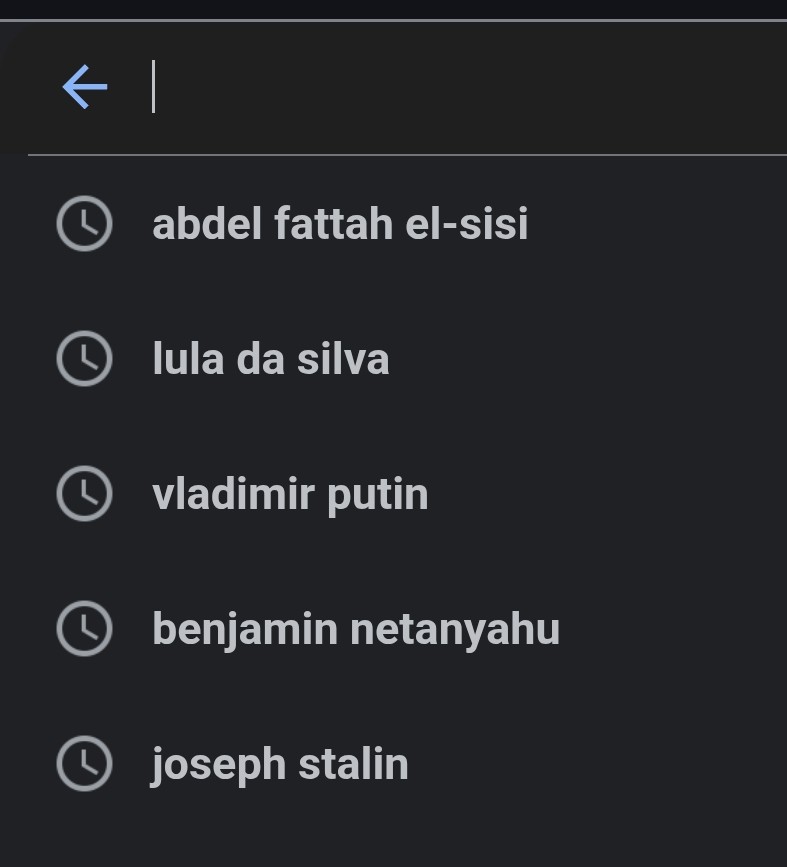Open the abdel fattah el-sisi search suggestion
Viewport: 787px width, 867px height.
tap(394, 223)
